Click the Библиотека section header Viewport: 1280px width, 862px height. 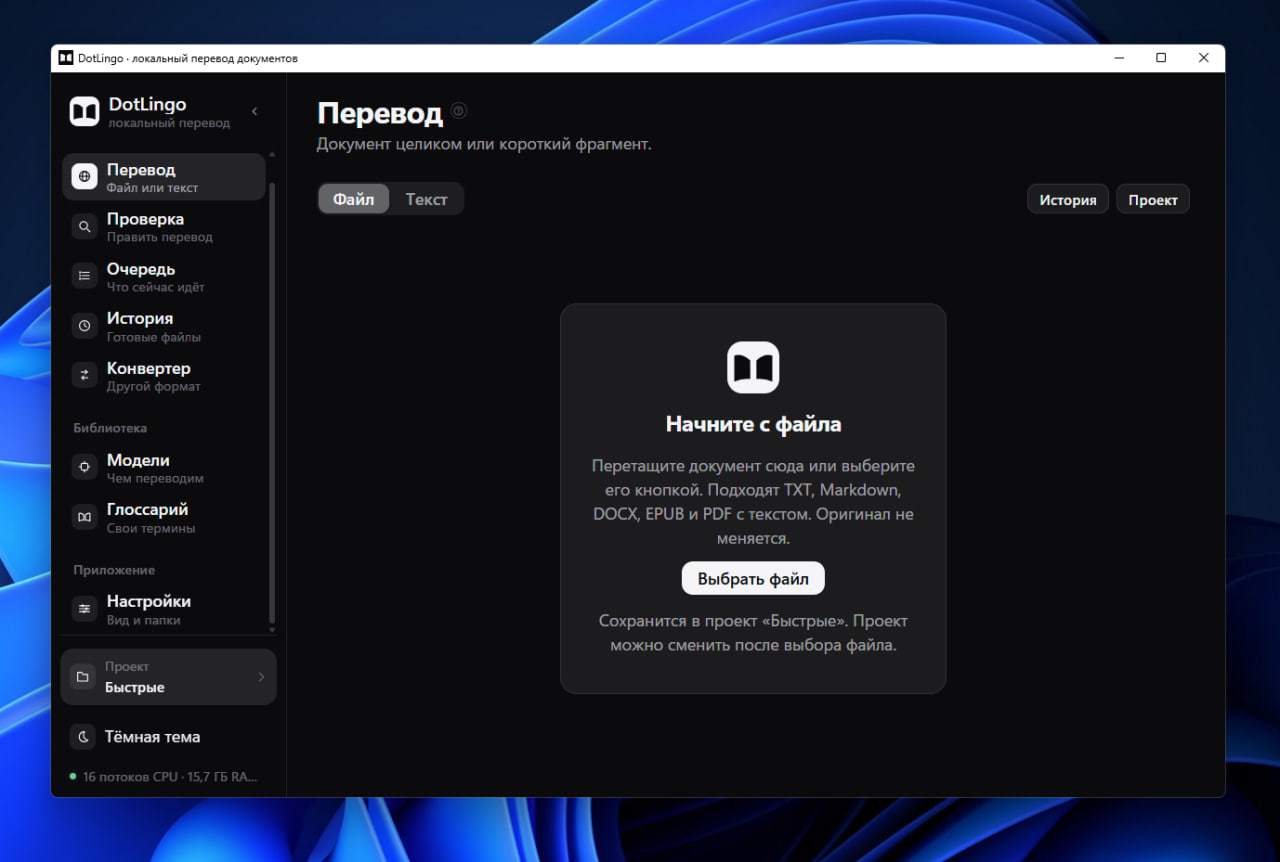(110, 428)
